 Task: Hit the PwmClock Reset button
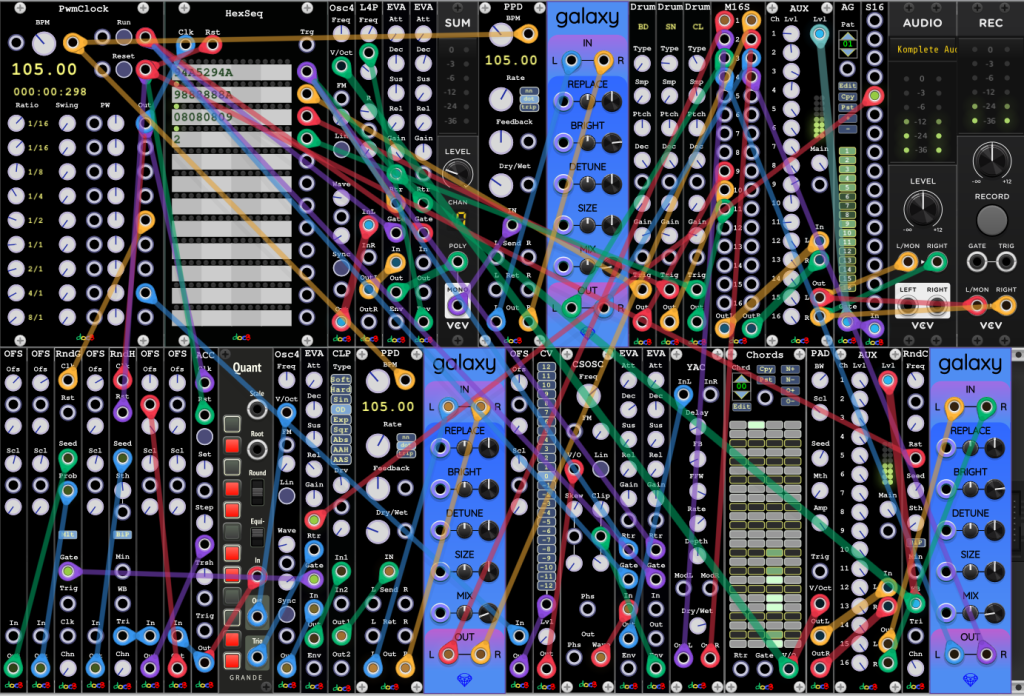click(x=123, y=70)
